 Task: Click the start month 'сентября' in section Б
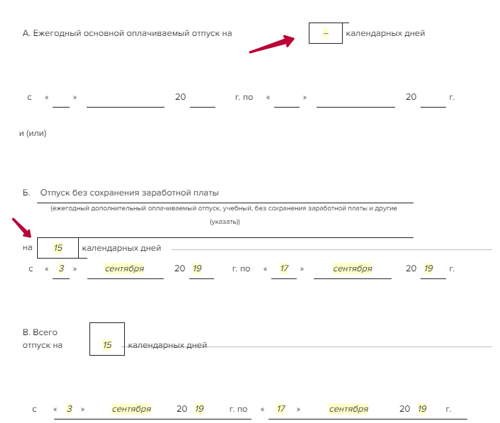click(125, 269)
